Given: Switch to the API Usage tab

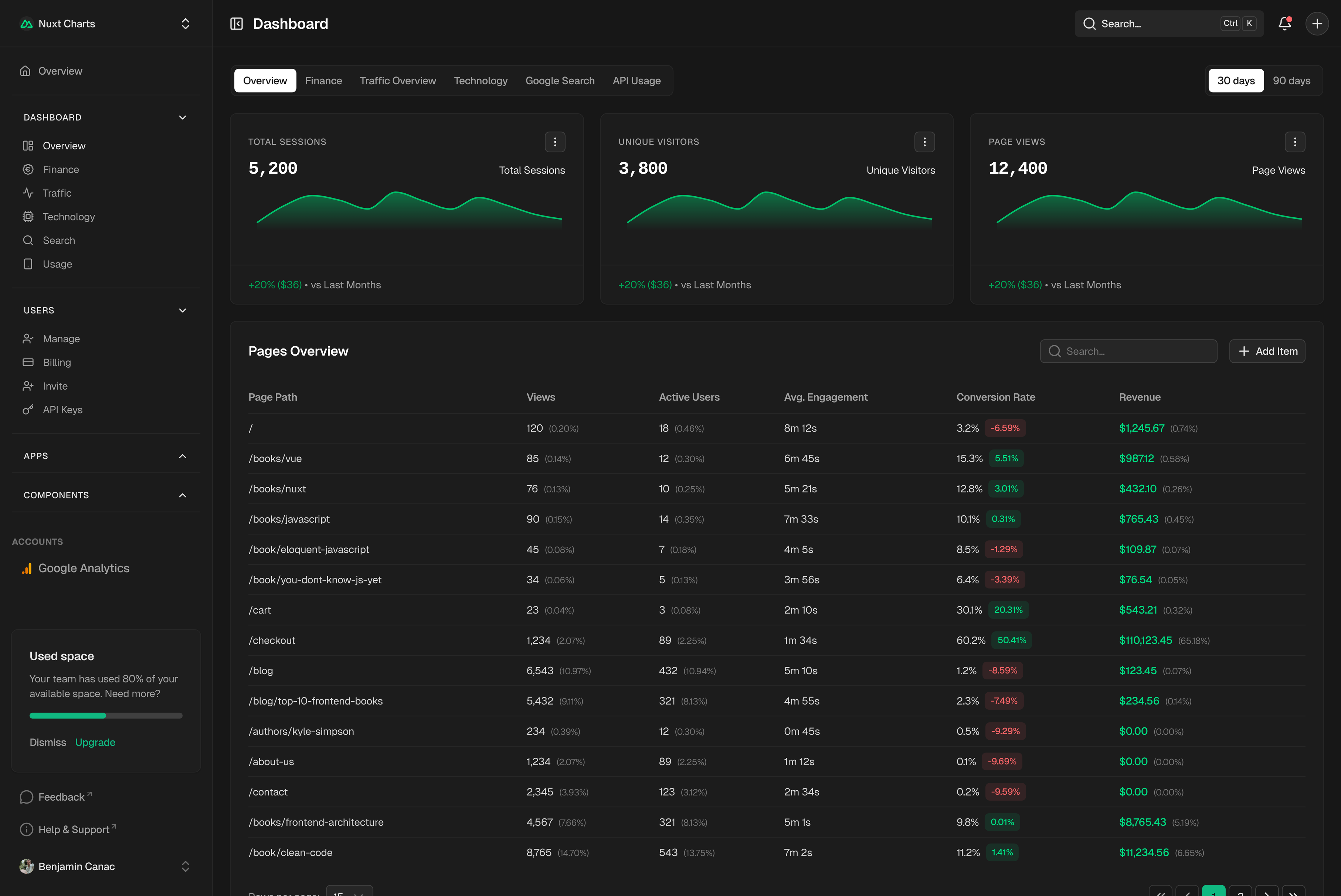Looking at the screenshot, I should [636, 81].
